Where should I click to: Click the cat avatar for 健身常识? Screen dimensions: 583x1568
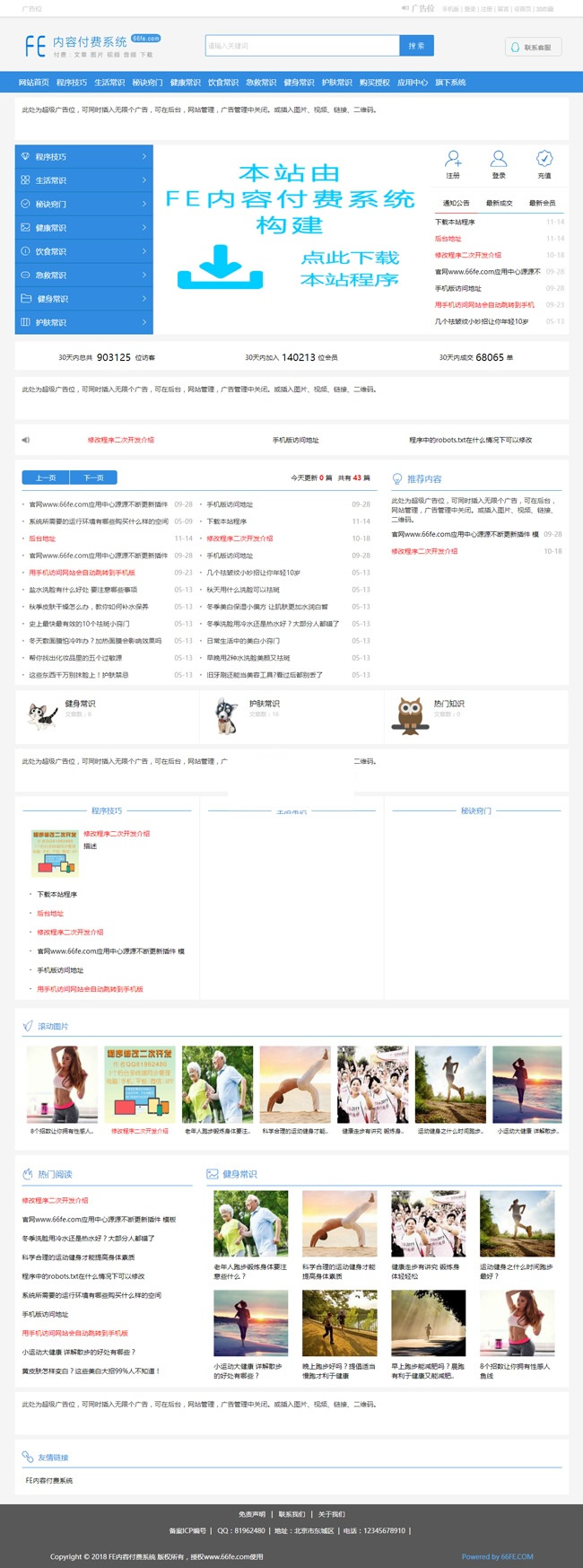(41, 714)
